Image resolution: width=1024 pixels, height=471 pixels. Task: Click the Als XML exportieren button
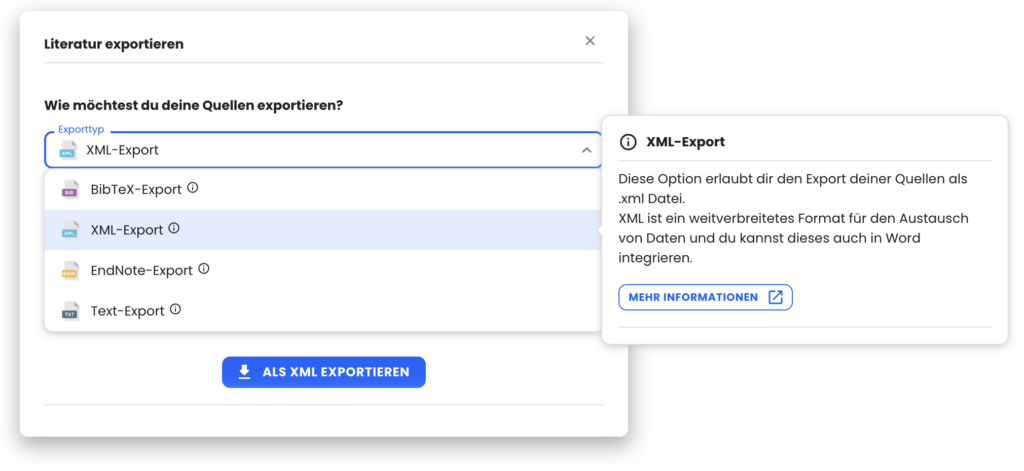(x=324, y=372)
